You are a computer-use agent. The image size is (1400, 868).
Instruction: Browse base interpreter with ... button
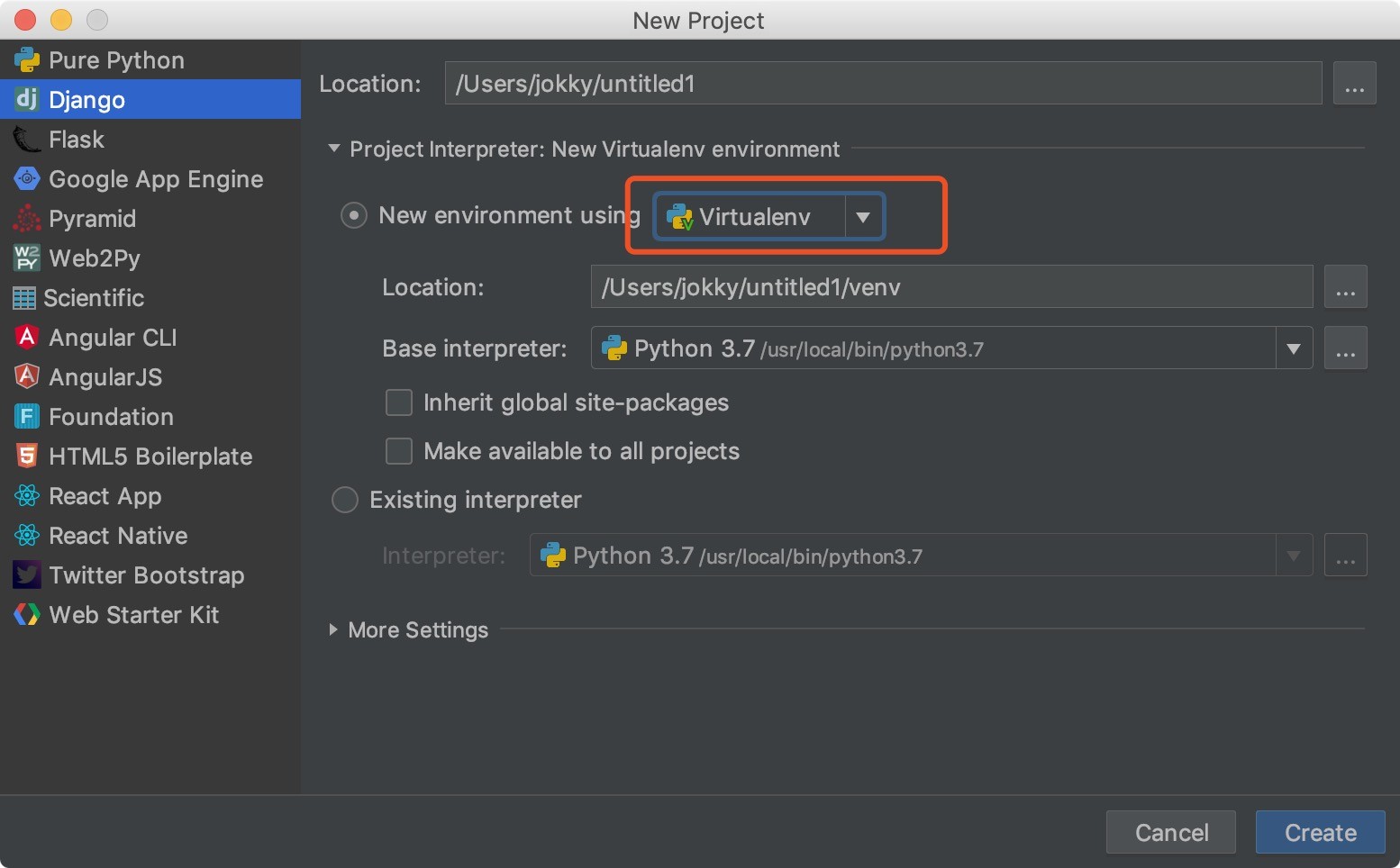[x=1345, y=348]
